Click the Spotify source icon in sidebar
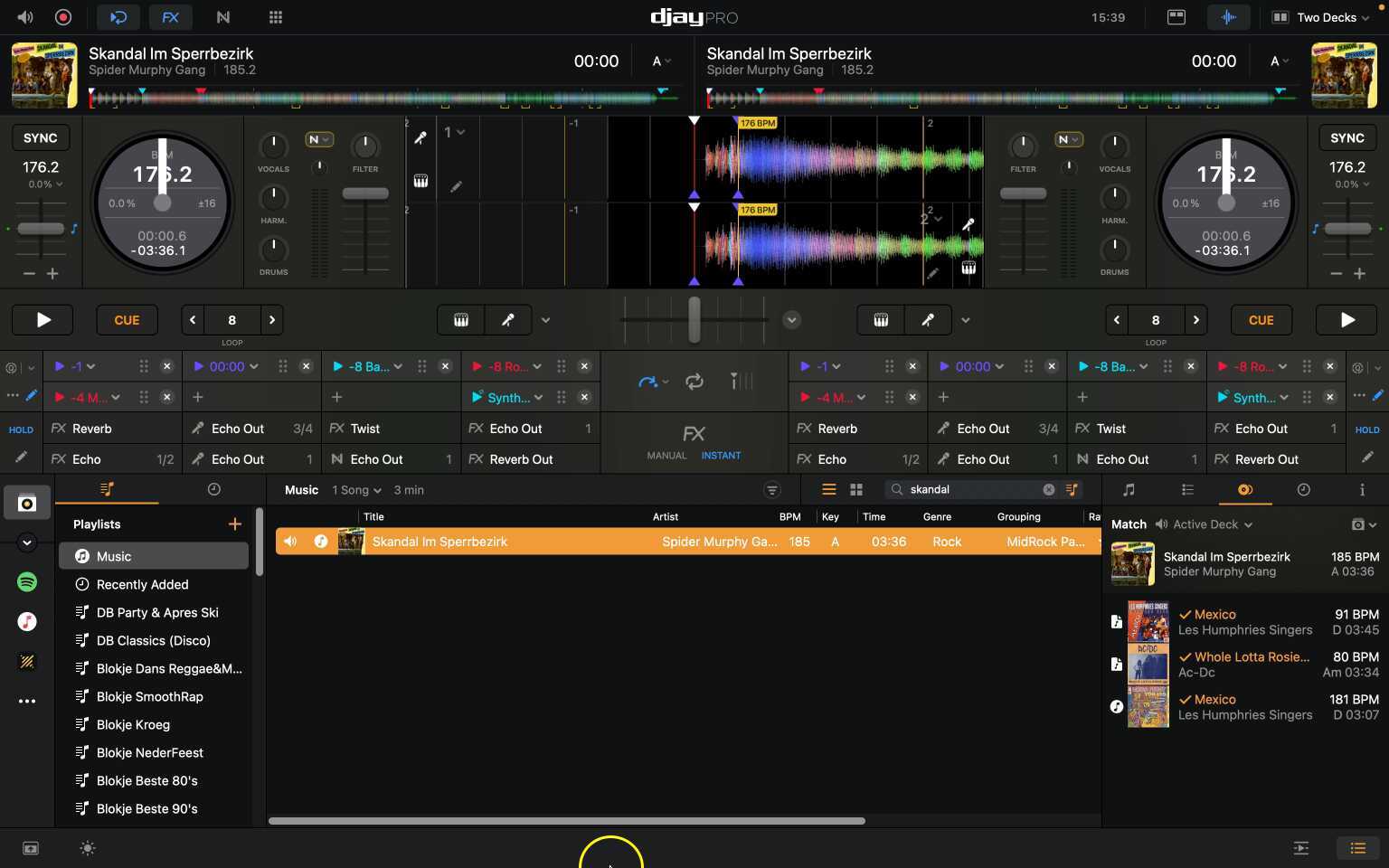1389x868 pixels. (x=27, y=582)
